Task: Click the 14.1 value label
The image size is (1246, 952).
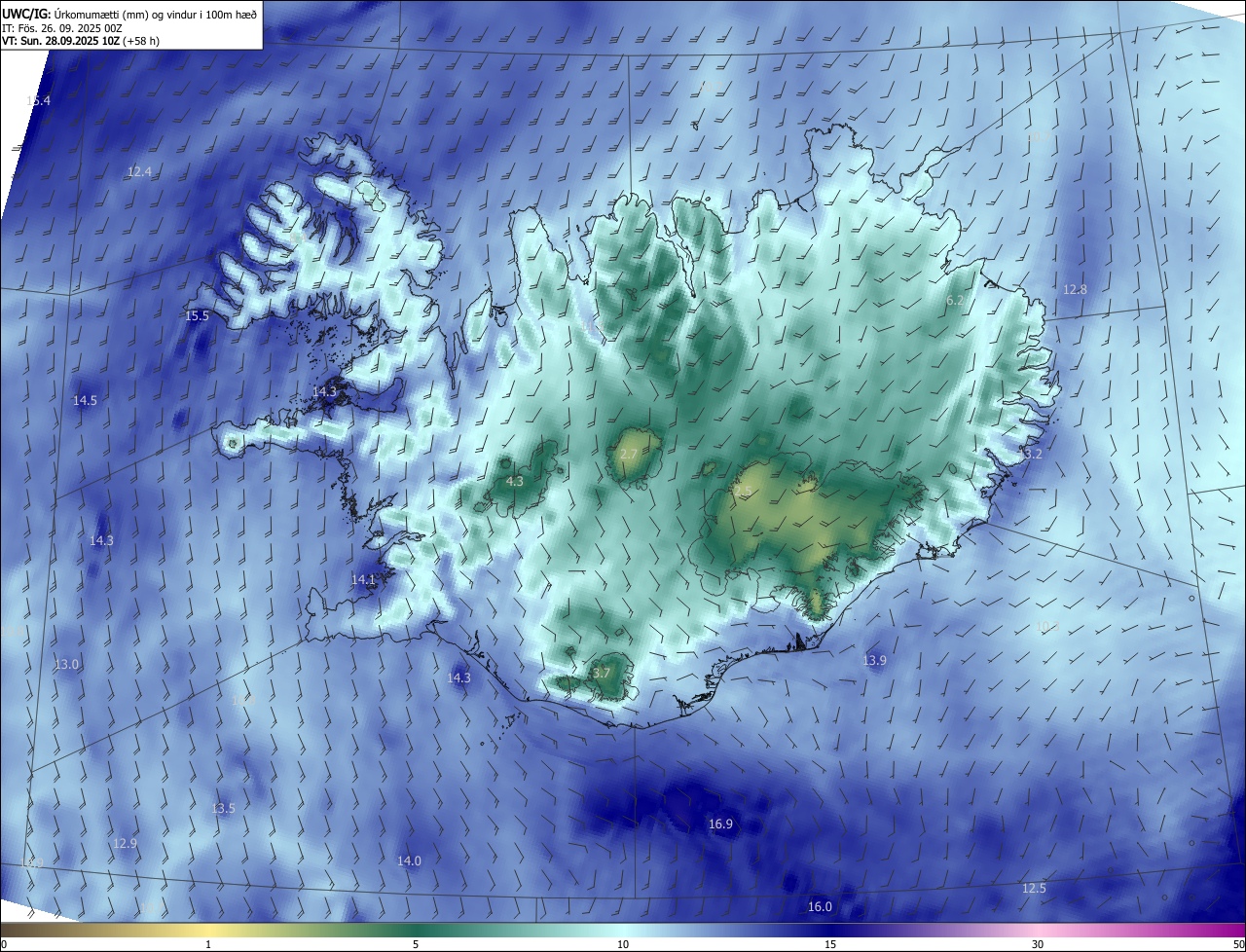Action: point(363,580)
